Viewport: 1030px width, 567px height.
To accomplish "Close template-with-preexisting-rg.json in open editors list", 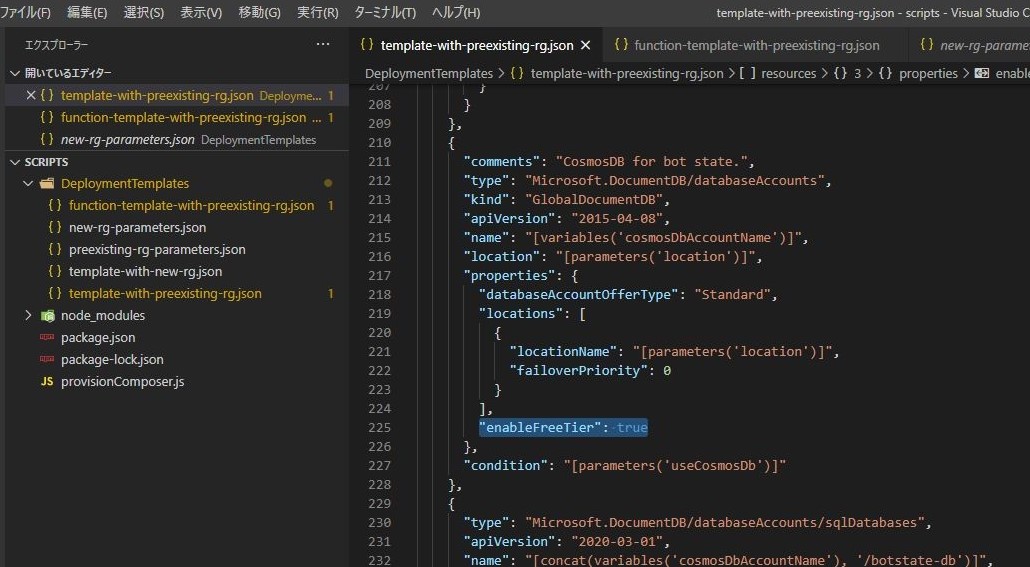I will pos(30,95).
